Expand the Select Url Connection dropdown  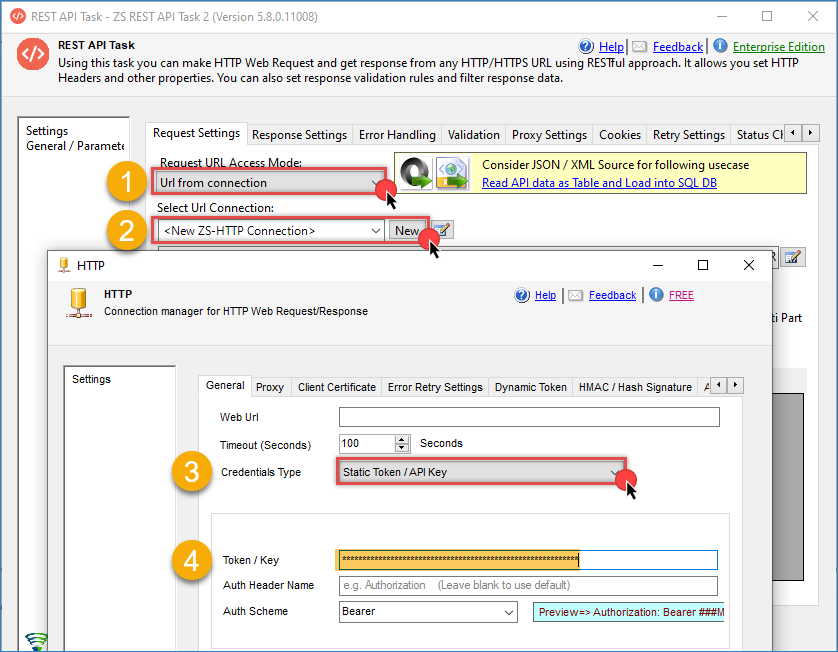(376, 231)
